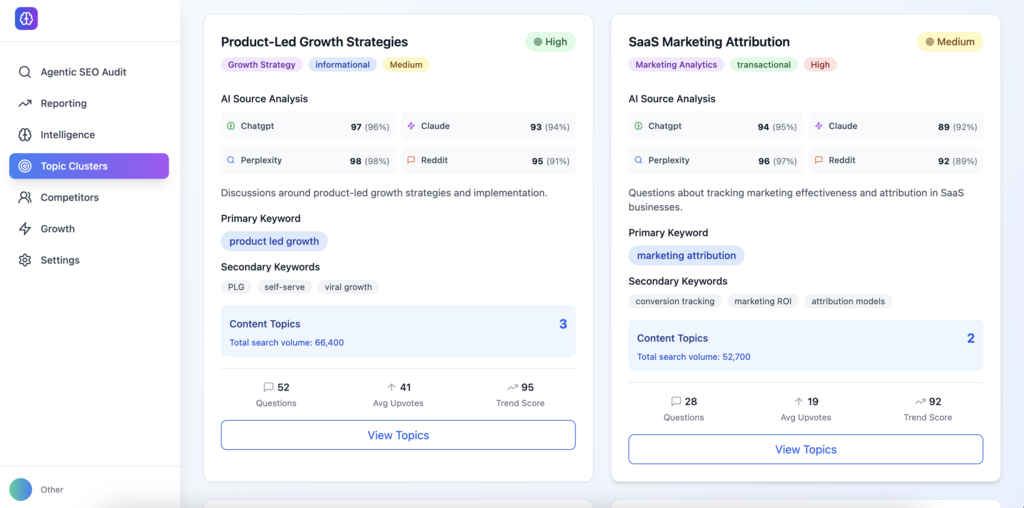Click the brain logo icon at top left

tap(27, 18)
